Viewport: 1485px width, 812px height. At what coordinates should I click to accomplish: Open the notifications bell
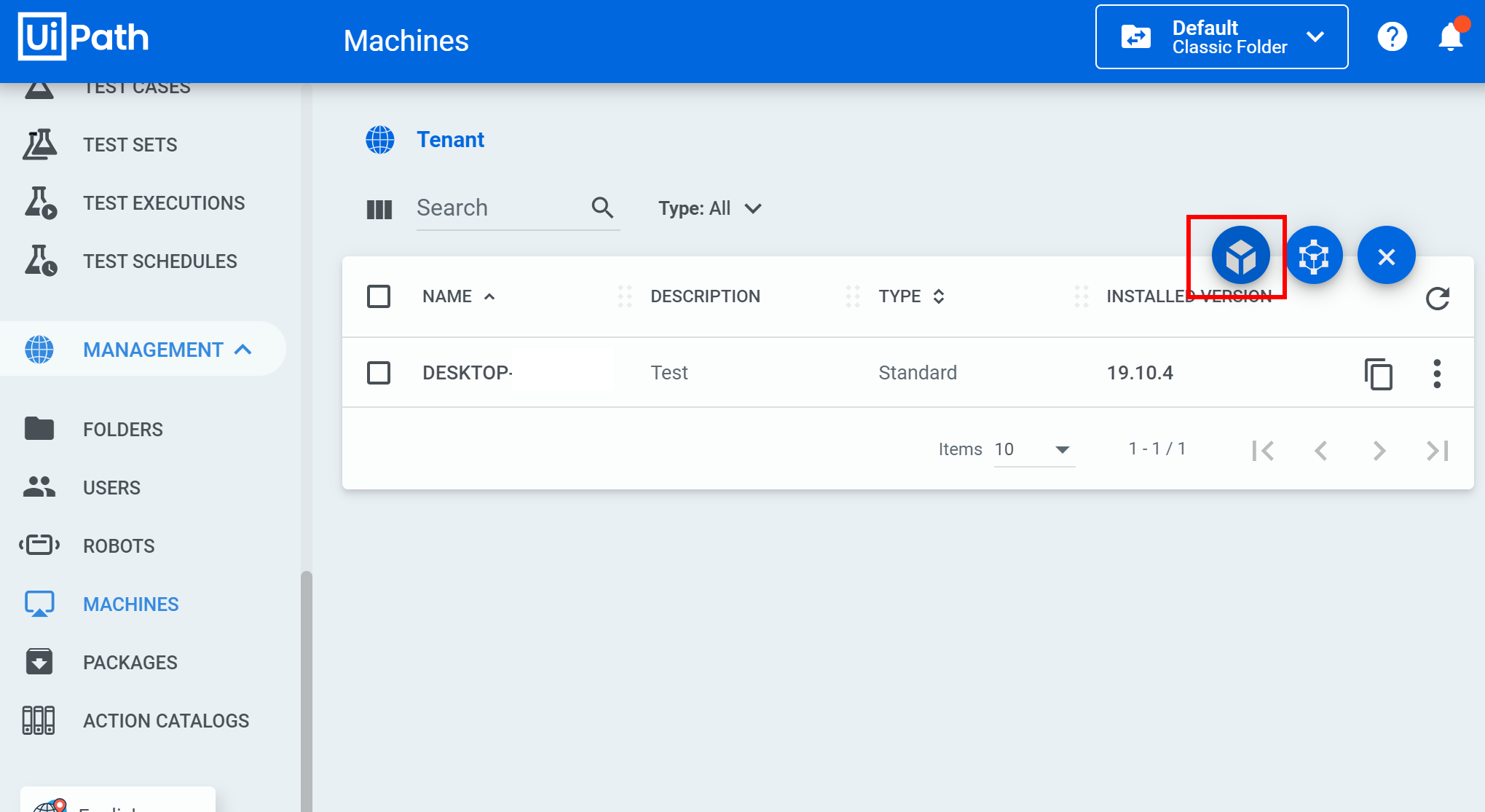click(1450, 36)
